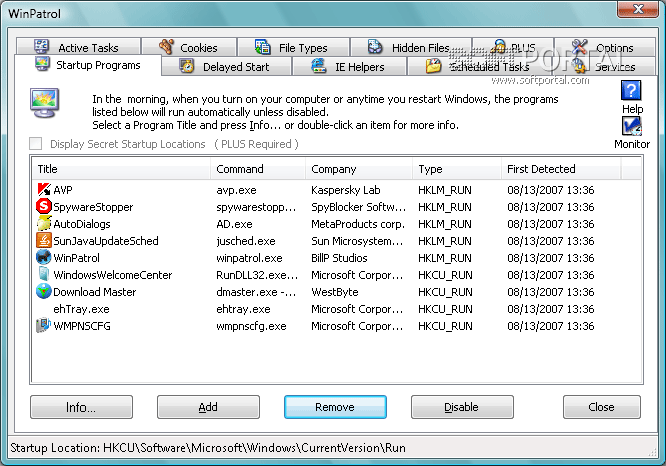The height and width of the screenshot is (466, 666).
Task: Click the jusched.exe command cell
Action: coord(246,241)
